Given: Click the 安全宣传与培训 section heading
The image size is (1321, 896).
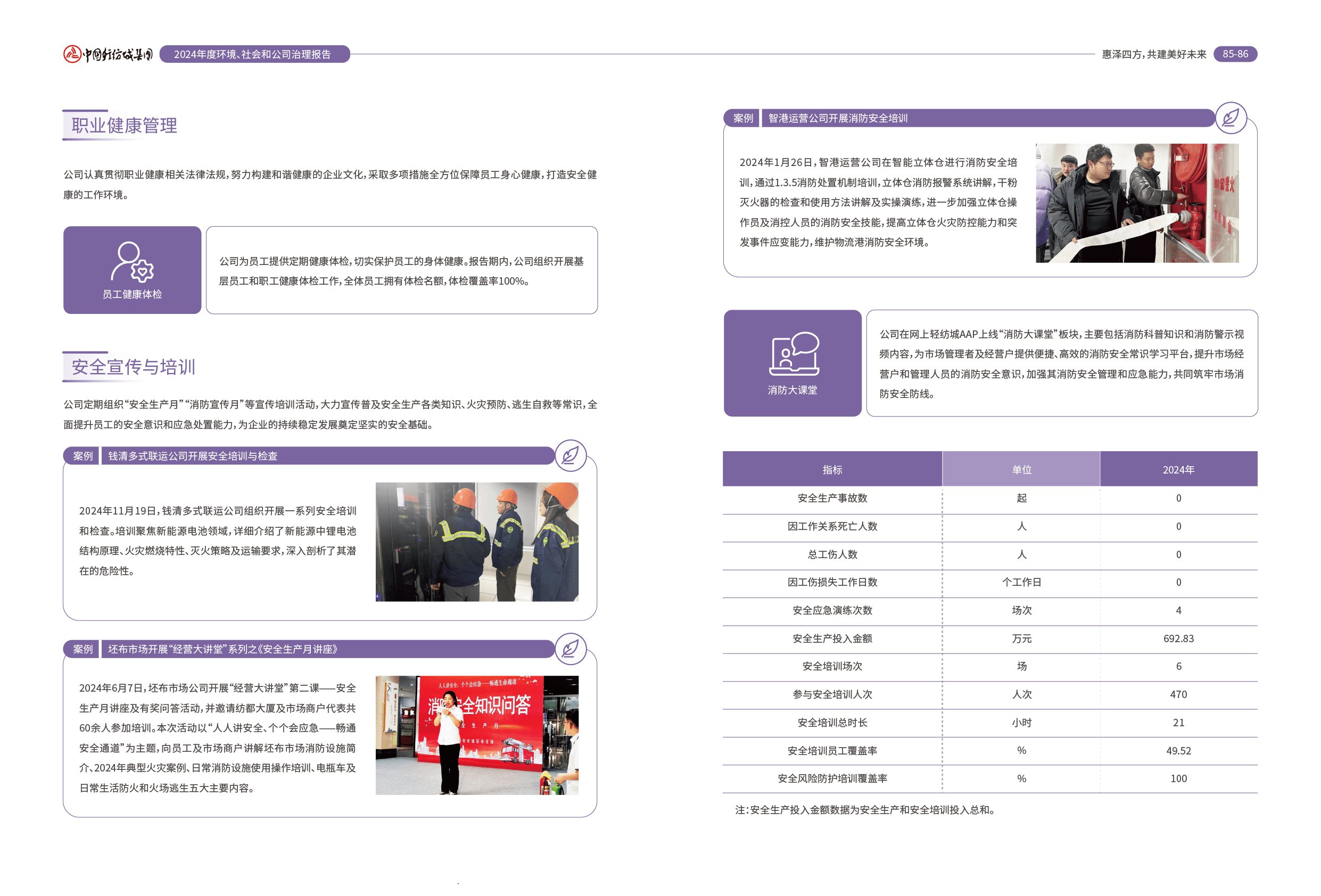Looking at the screenshot, I should [133, 367].
